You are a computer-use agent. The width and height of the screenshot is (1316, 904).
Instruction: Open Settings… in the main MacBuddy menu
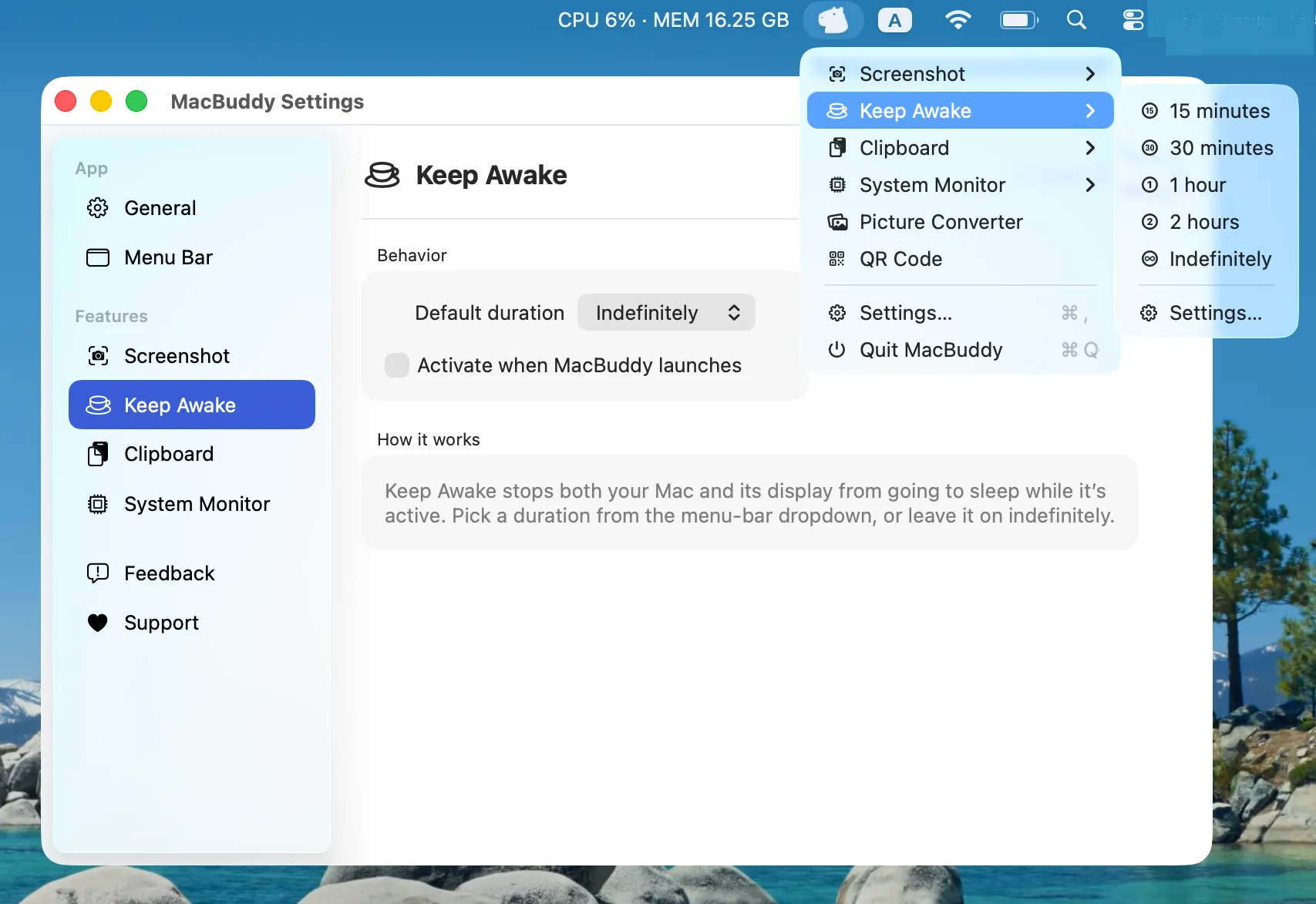(x=961, y=313)
